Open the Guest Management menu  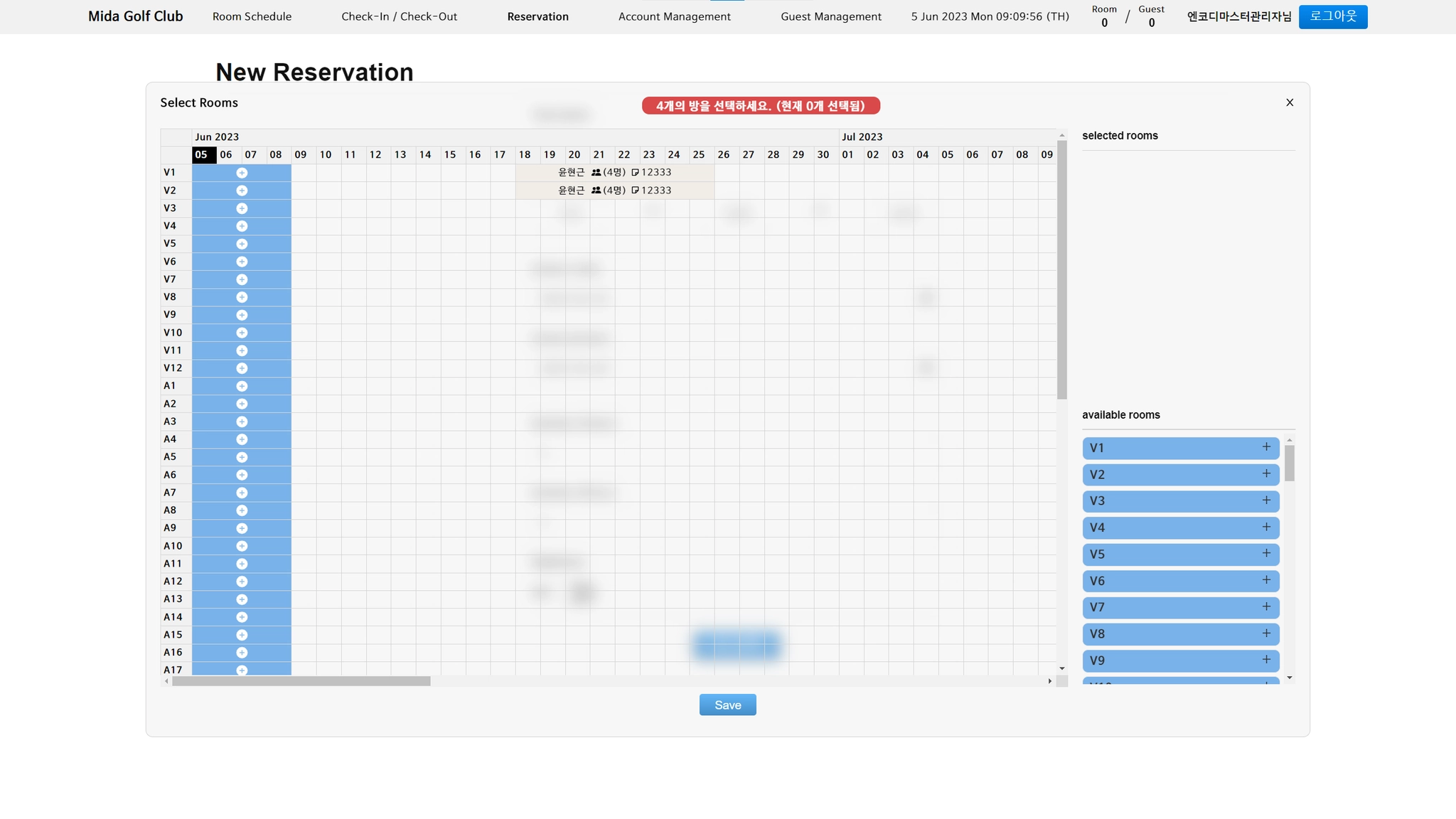click(830, 16)
